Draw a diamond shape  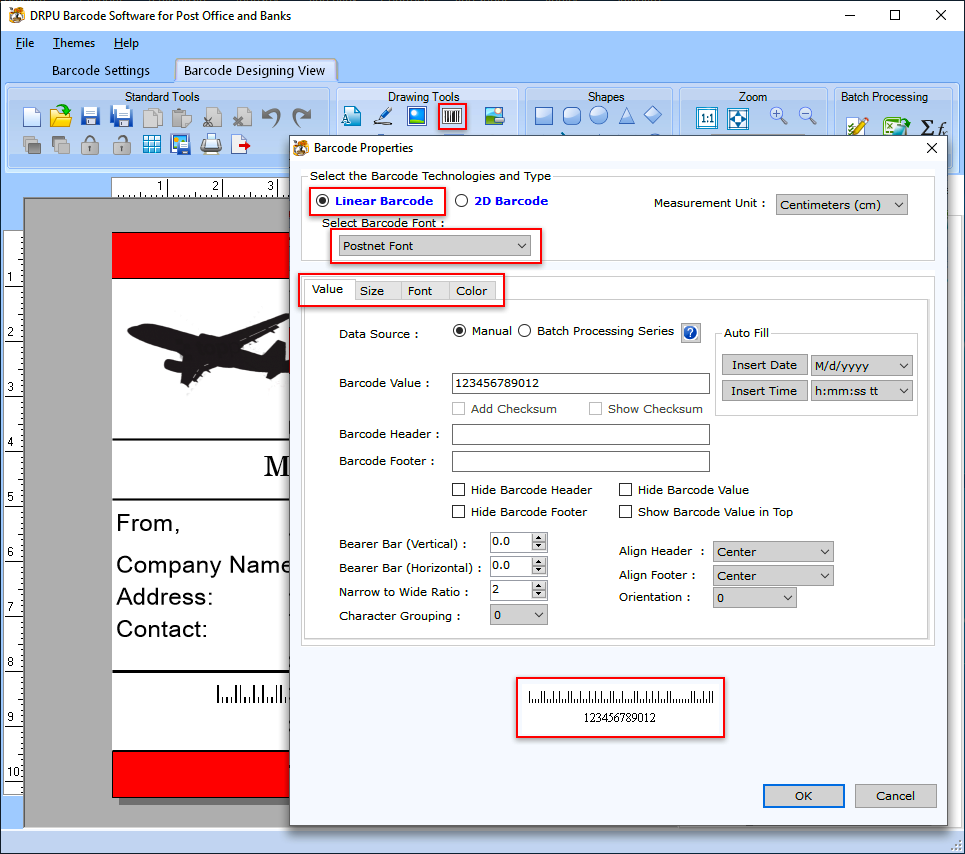[653, 115]
